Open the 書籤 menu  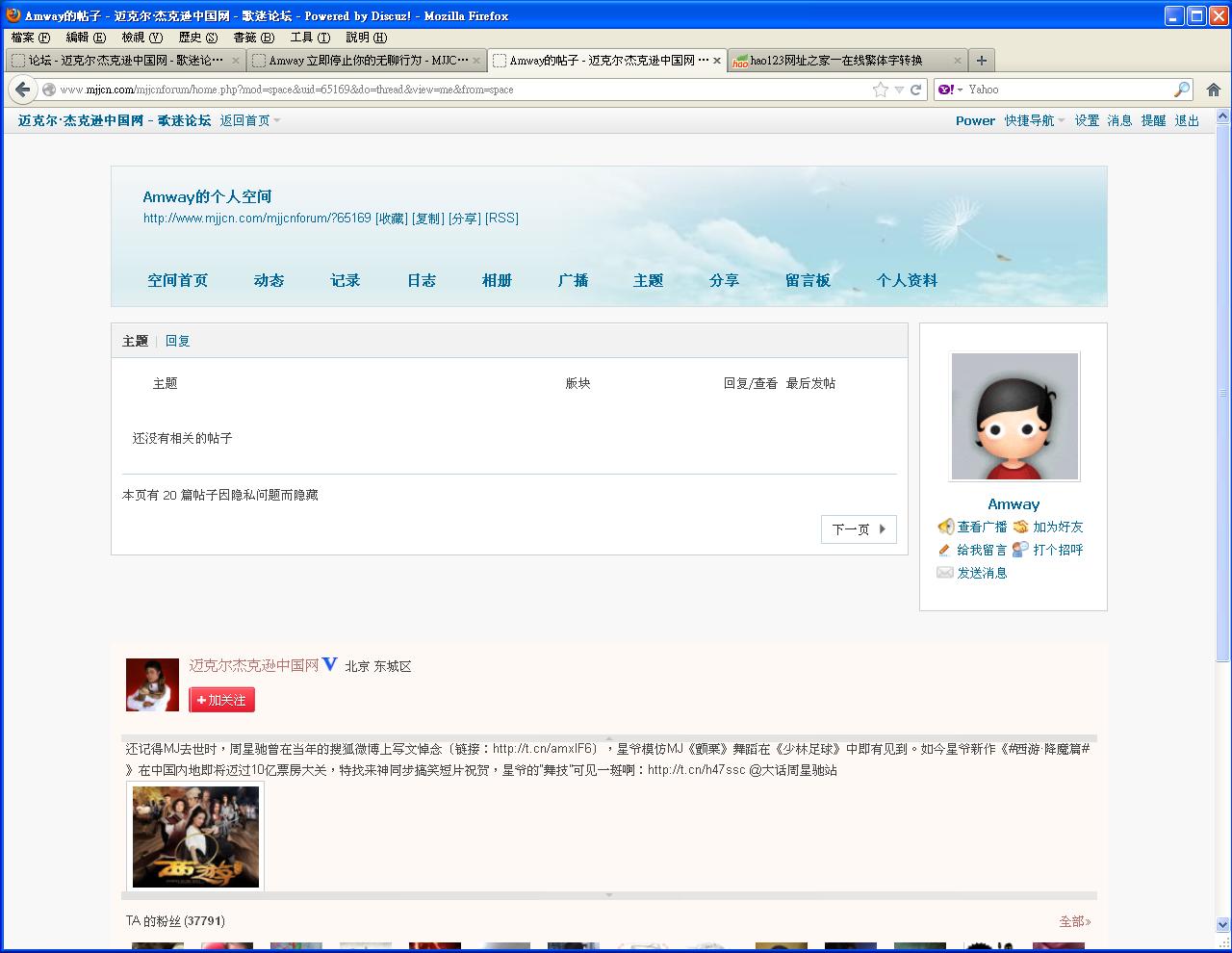pos(253,38)
